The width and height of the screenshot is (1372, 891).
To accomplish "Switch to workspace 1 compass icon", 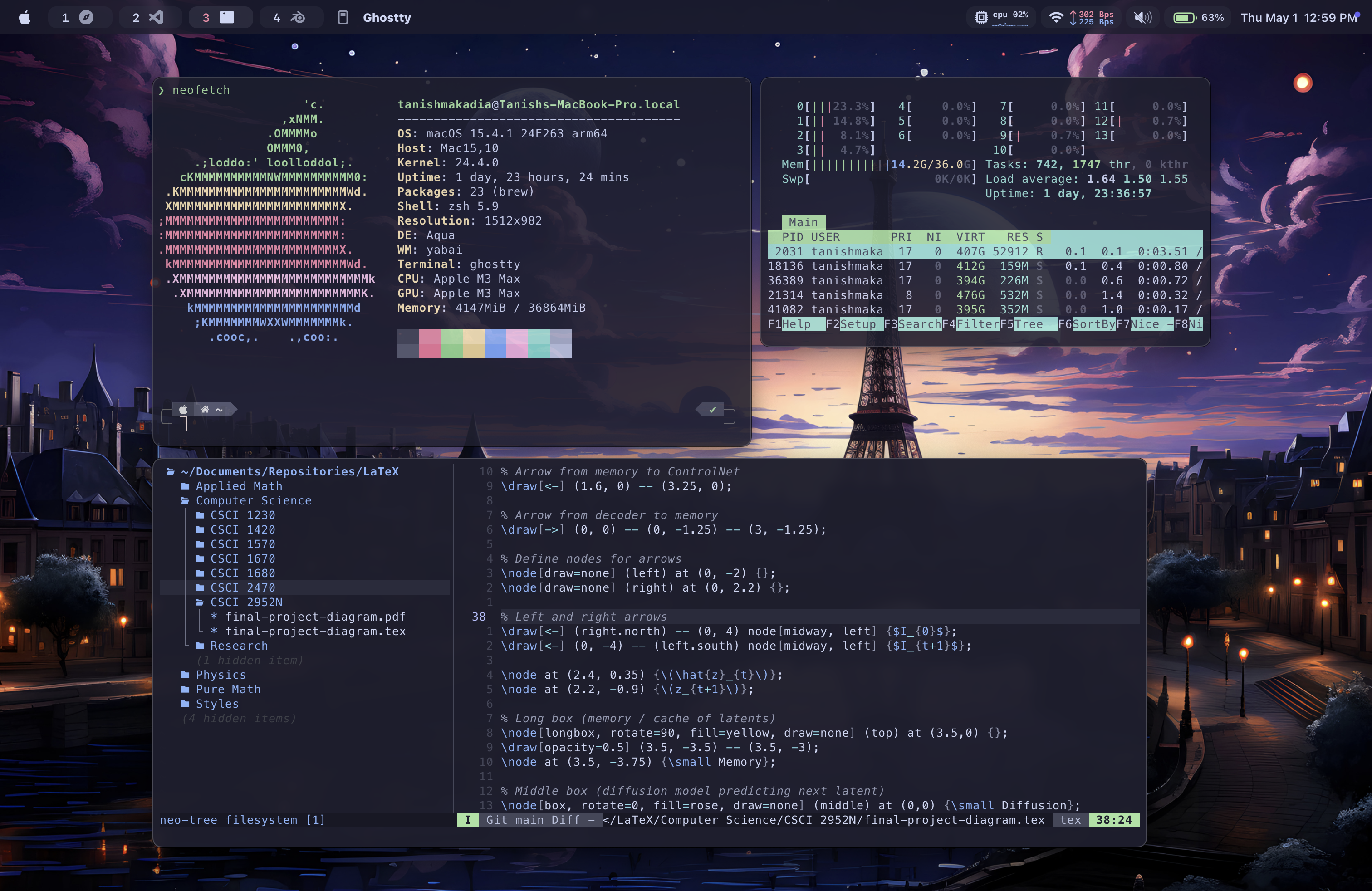I will (x=85, y=17).
